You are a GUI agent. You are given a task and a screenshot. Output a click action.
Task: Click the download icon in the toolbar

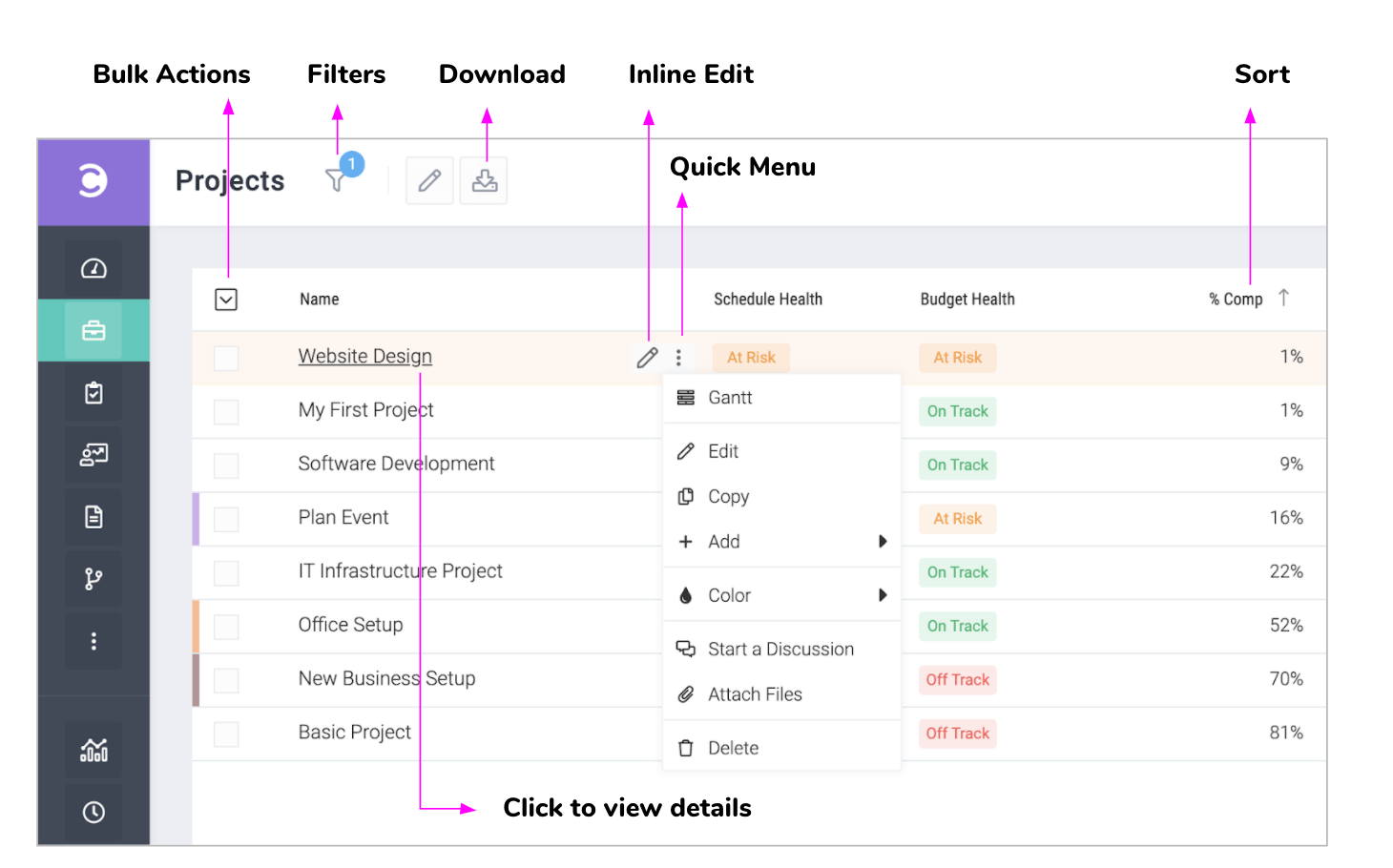pyautogui.click(x=485, y=180)
